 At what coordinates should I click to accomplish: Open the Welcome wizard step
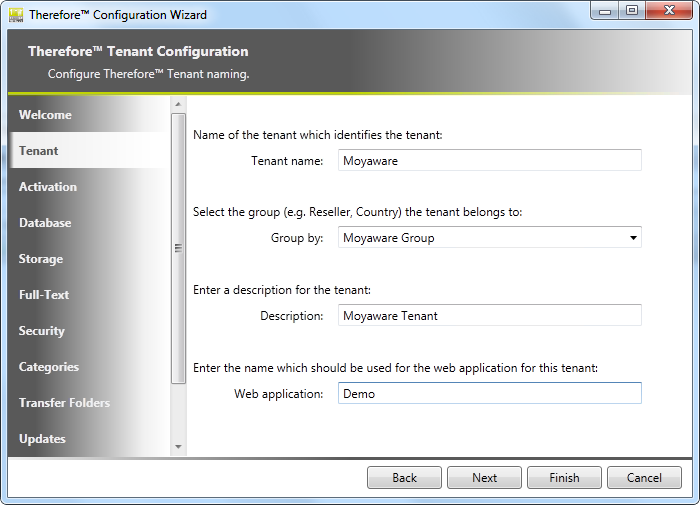pyautogui.click(x=45, y=115)
